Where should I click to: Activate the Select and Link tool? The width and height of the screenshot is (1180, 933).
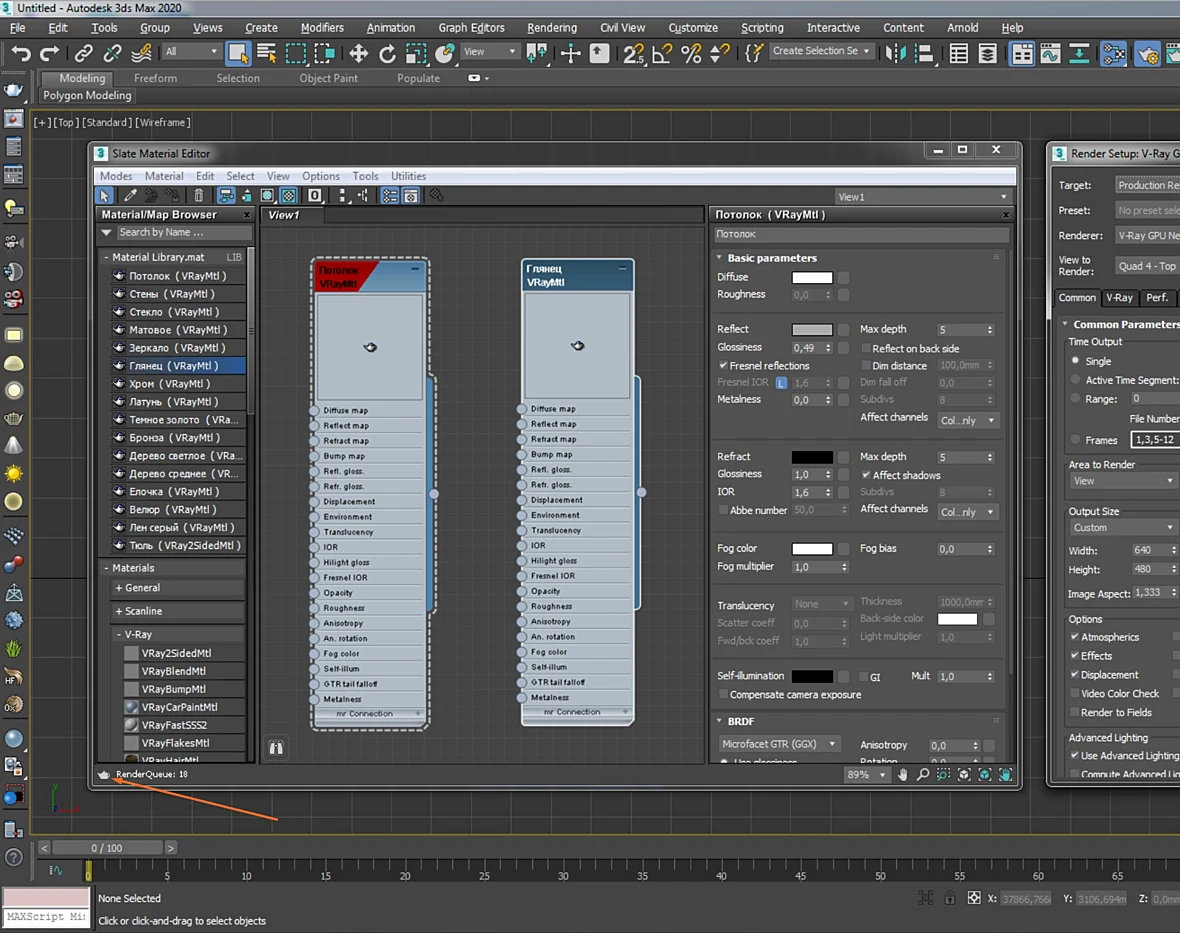point(84,53)
